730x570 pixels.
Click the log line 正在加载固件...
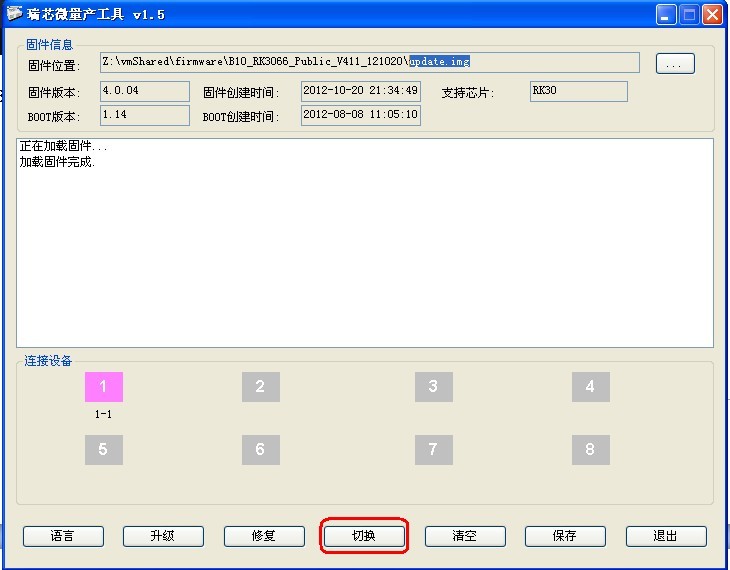click(x=63, y=146)
